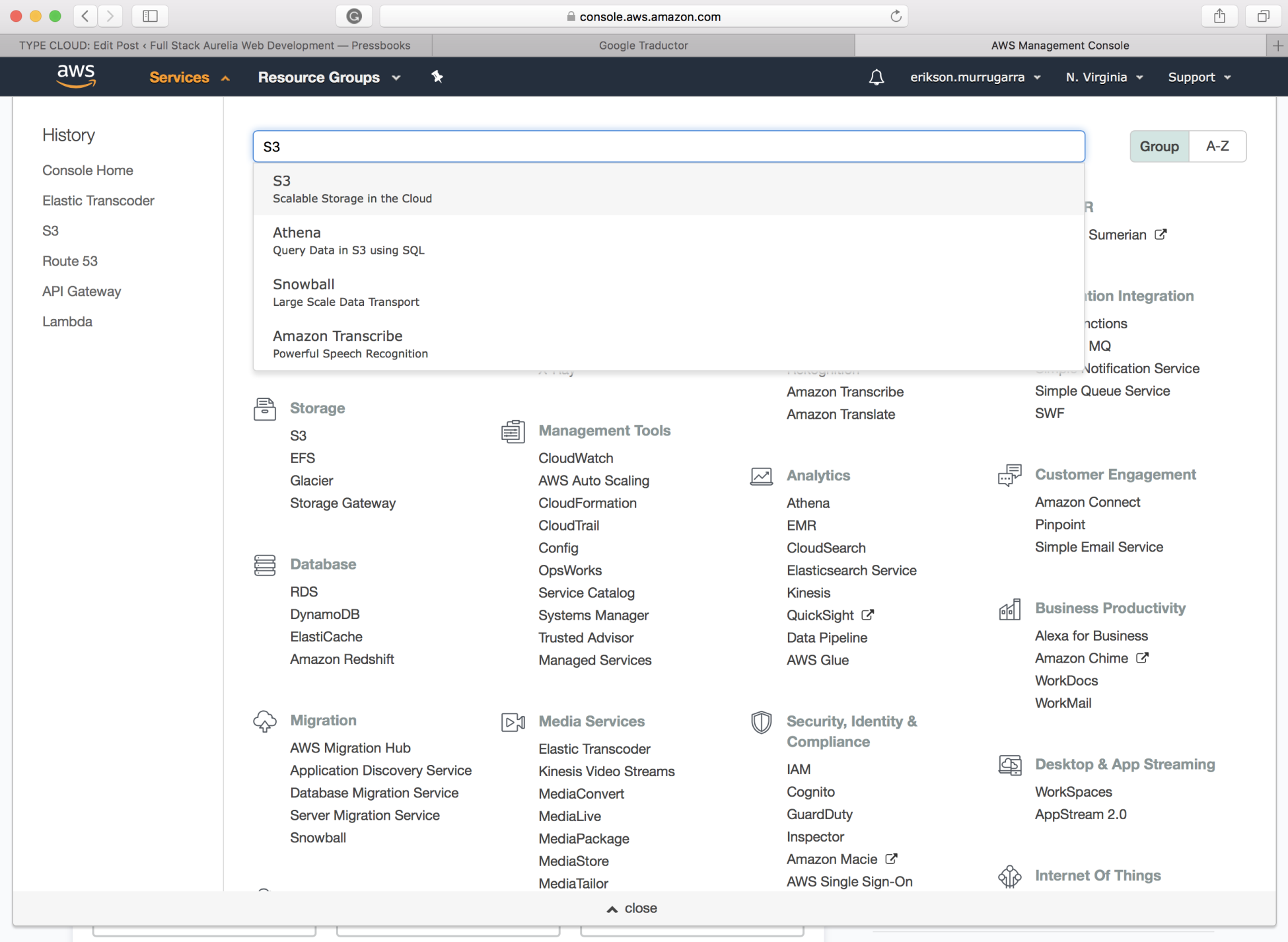Click the Media Services category icon
Viewport: 1288px width, 942px height.
click(513, 722)
